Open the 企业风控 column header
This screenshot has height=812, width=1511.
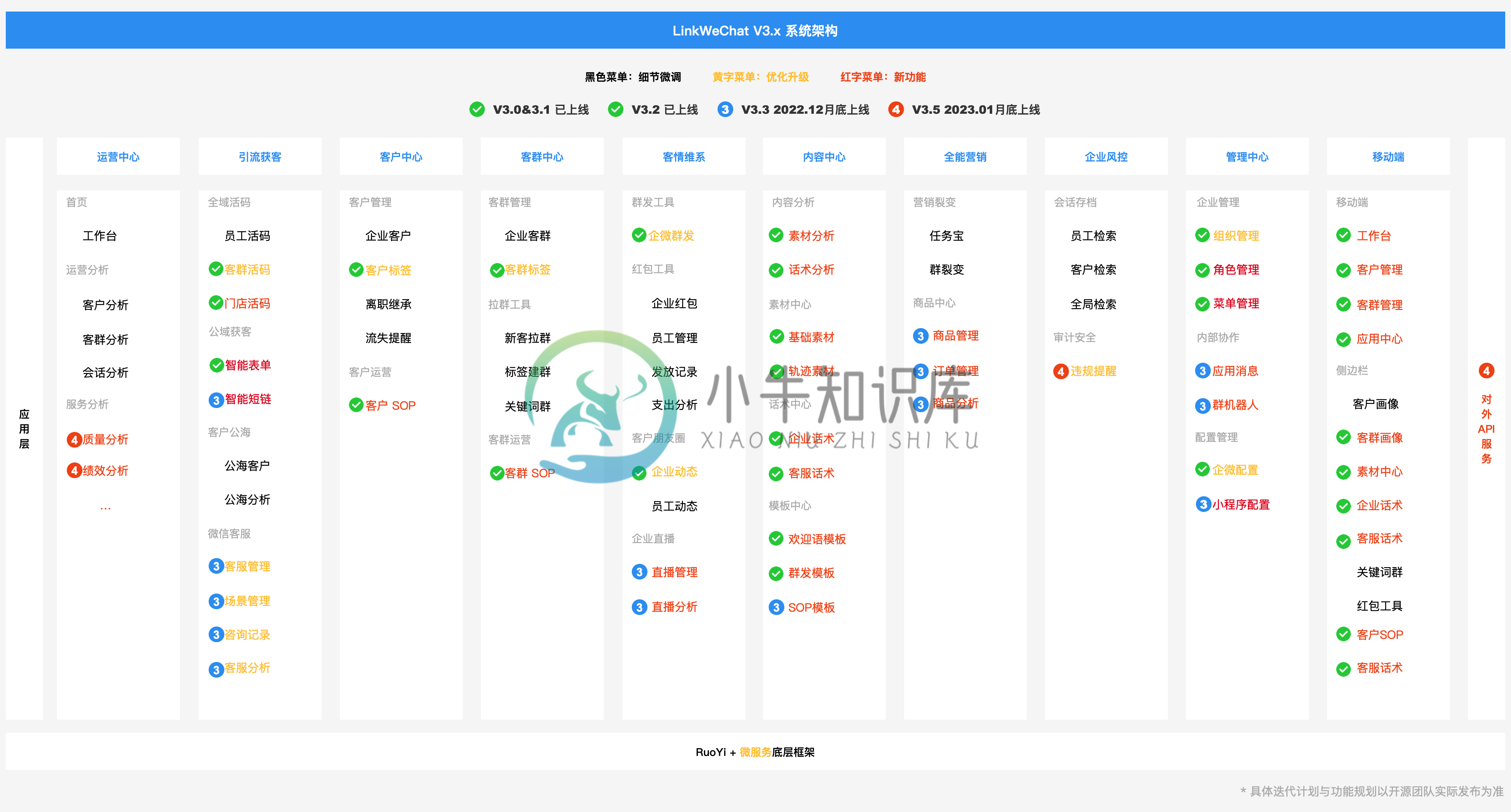1106,157
